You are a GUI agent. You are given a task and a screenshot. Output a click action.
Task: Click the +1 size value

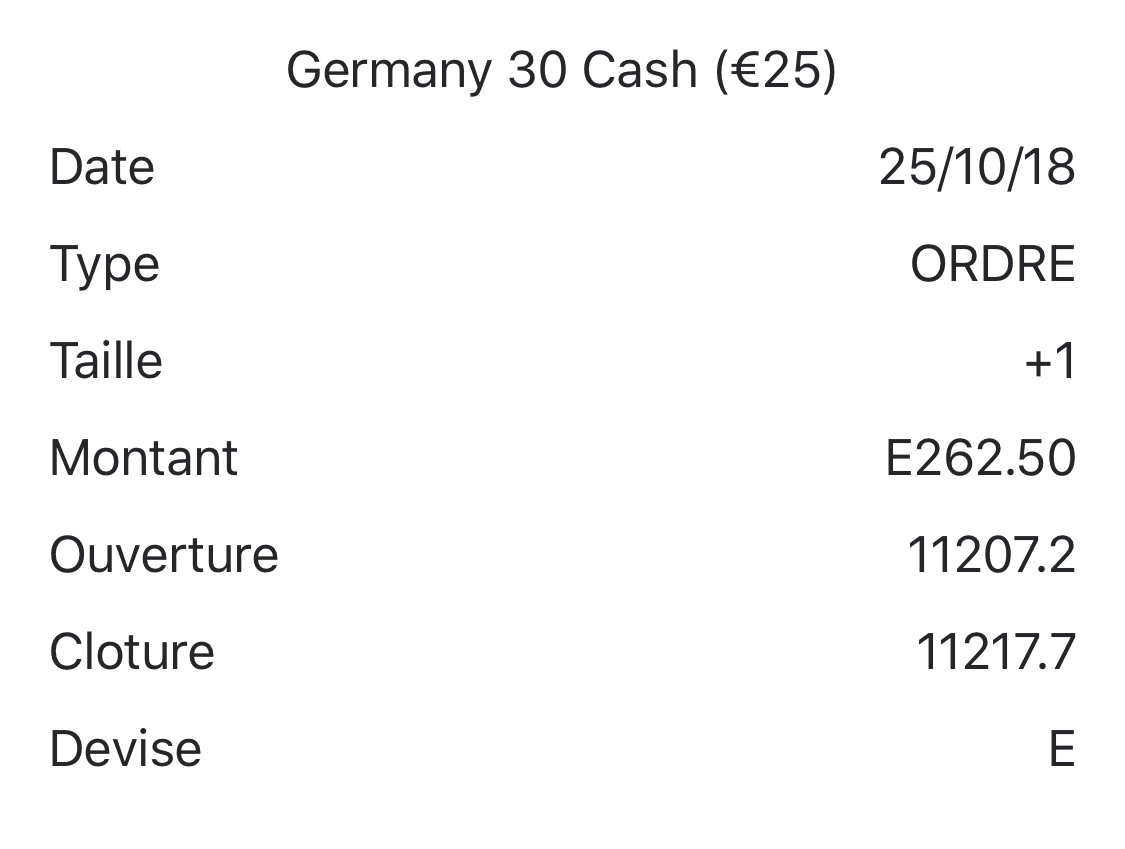(x=1049, y=362)
